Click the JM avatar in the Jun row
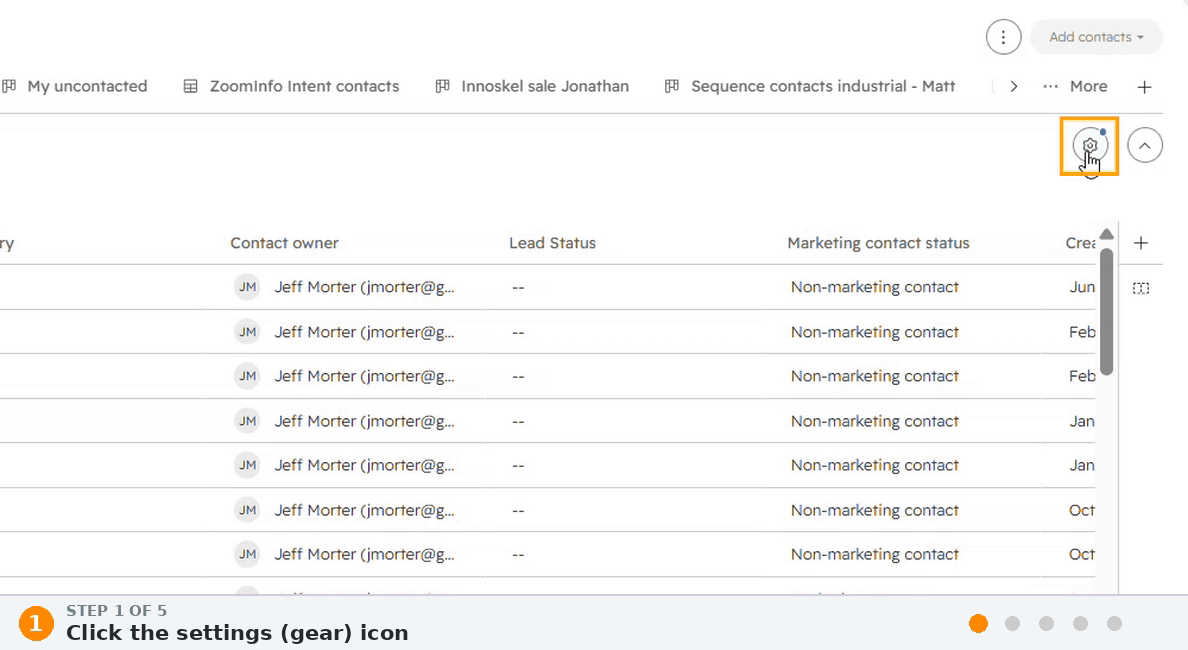1188x650 pixels. 248,287
